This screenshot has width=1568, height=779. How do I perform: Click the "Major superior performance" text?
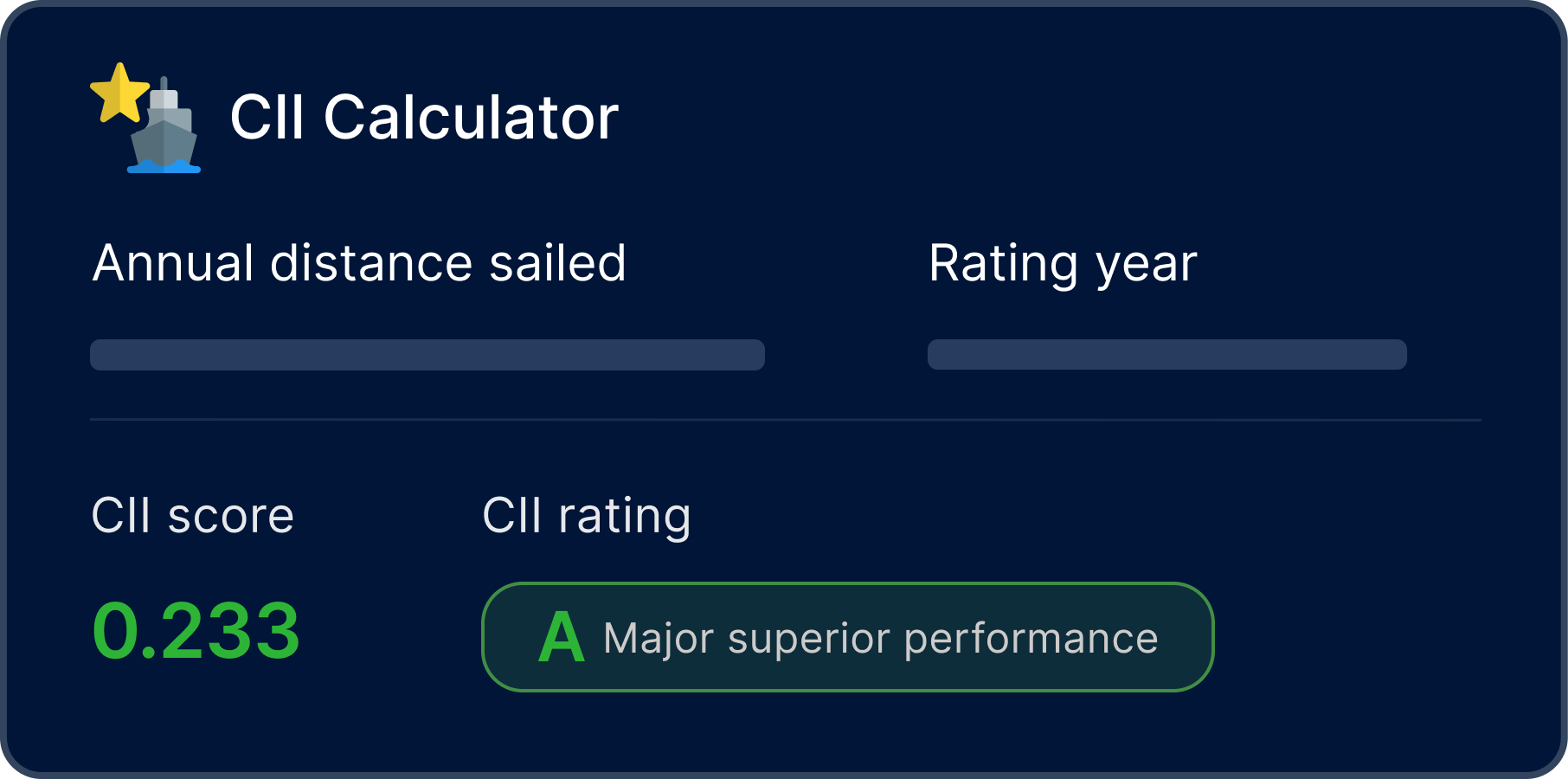(x=880, y=639)
